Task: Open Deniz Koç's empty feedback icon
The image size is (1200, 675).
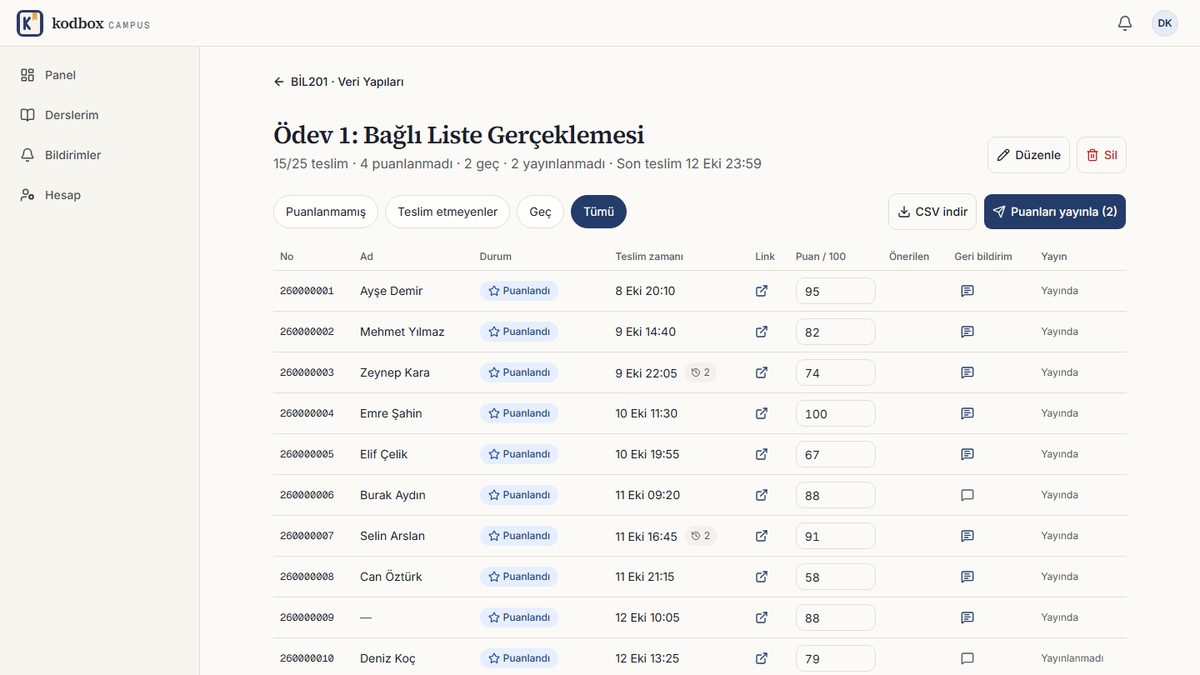Action: [x=967, y=659]
